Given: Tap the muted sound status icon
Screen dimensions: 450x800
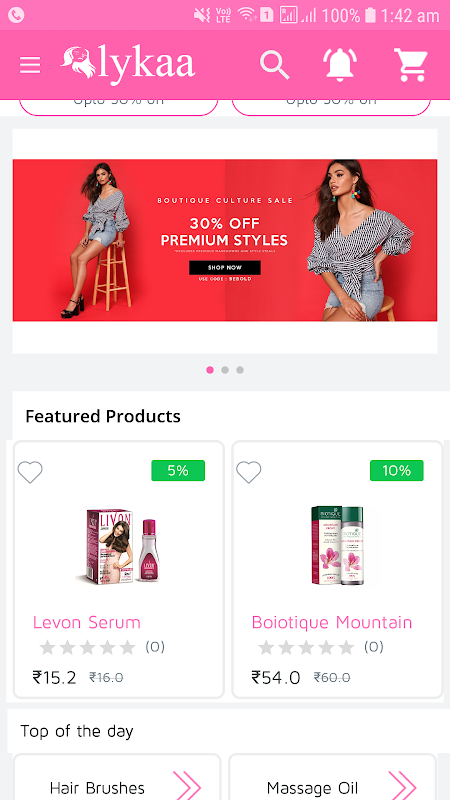Looking at the screenshot, I should [202, 15].
